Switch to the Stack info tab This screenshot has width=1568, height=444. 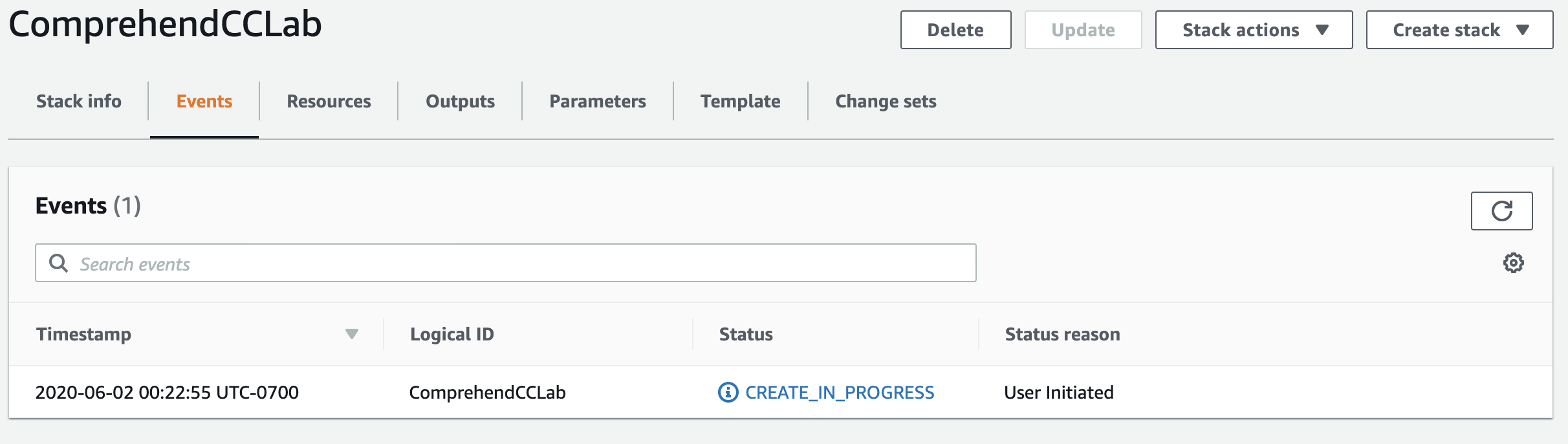pyautogui.click(x=79, y=101)
